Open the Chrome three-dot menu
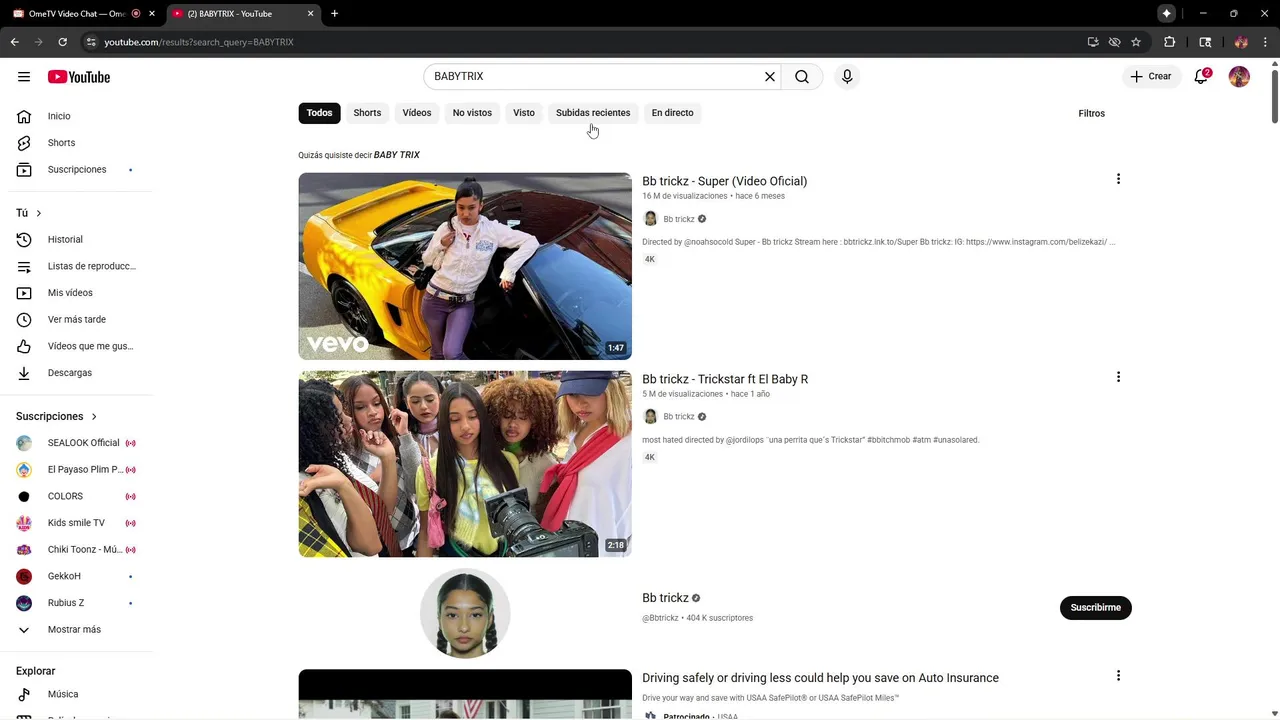Screen dimensions: 1280x720 (x=1266, y=42)
